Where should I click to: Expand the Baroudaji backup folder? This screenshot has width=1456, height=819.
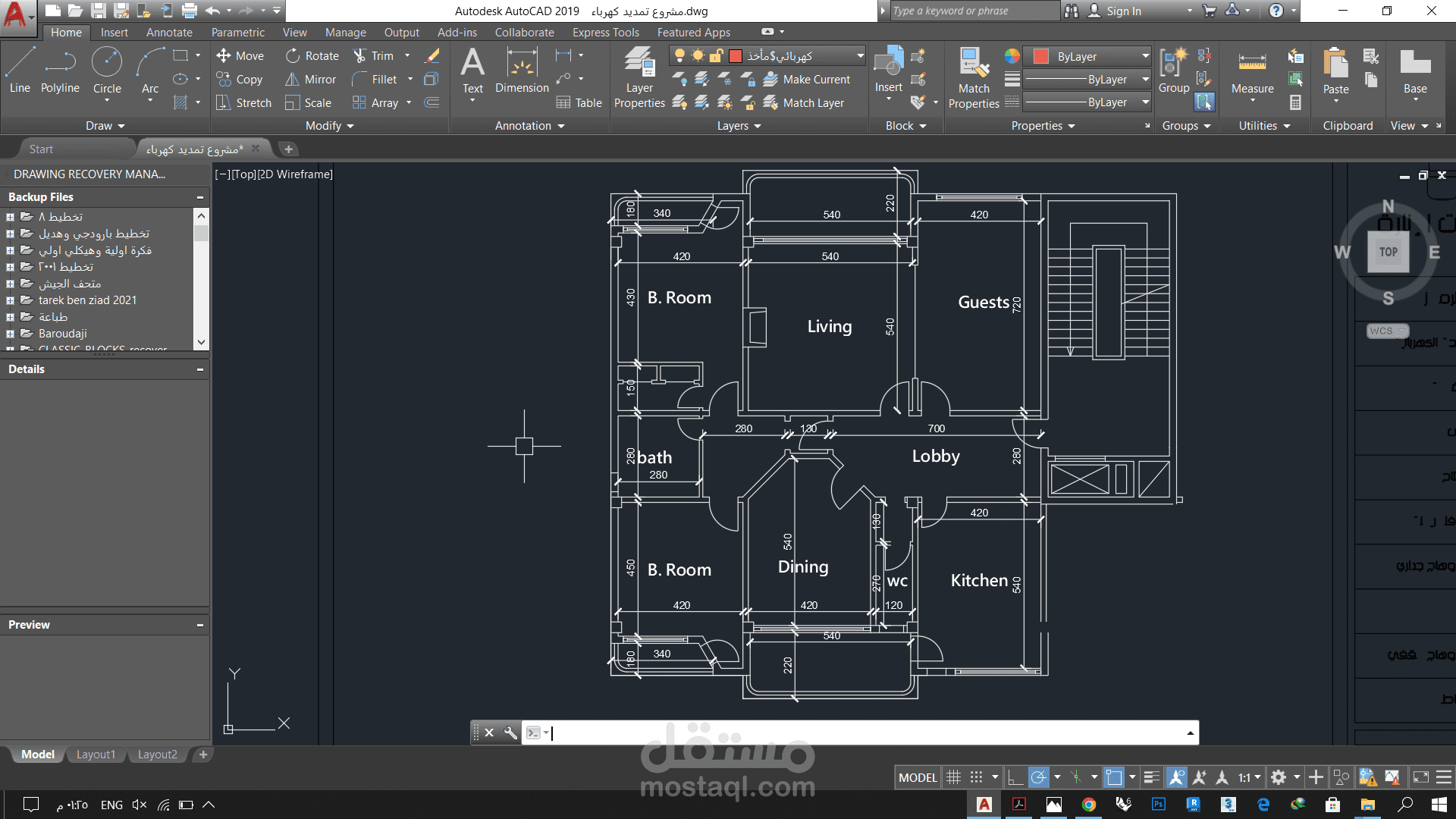(x=11, y=334)
